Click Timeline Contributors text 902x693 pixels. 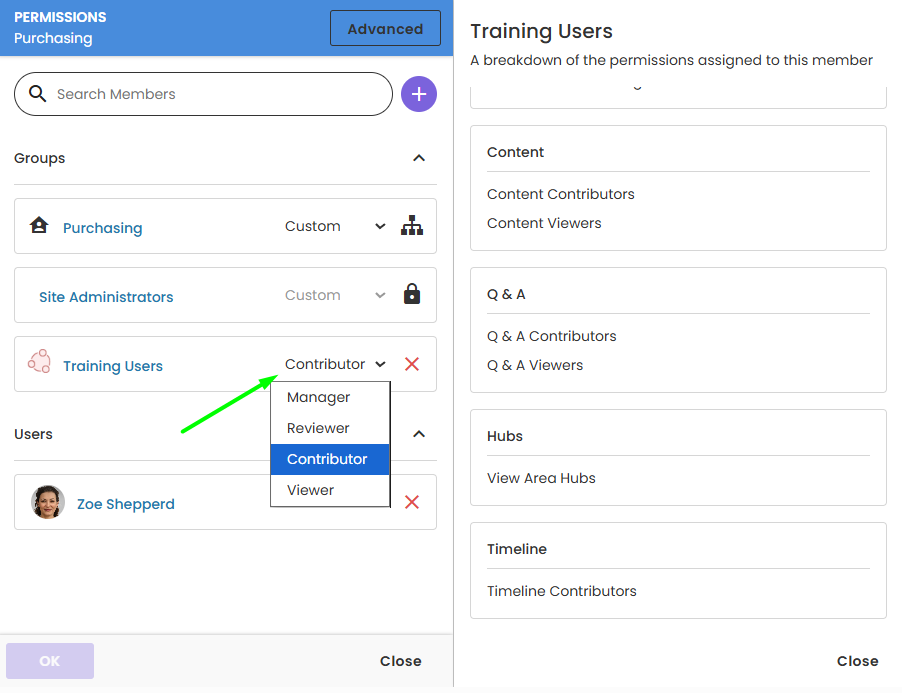[561, 591]
